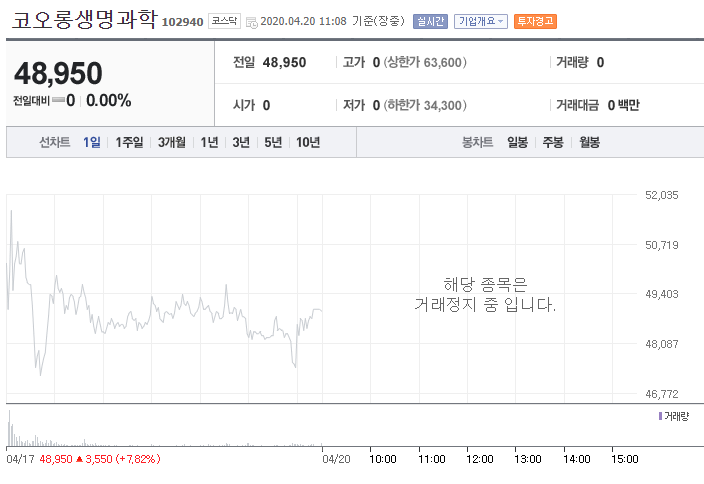Viewport: 704px width, 484px height.
Task: Select the 3년 line chart tab
Action: click(x=241, y=142)
